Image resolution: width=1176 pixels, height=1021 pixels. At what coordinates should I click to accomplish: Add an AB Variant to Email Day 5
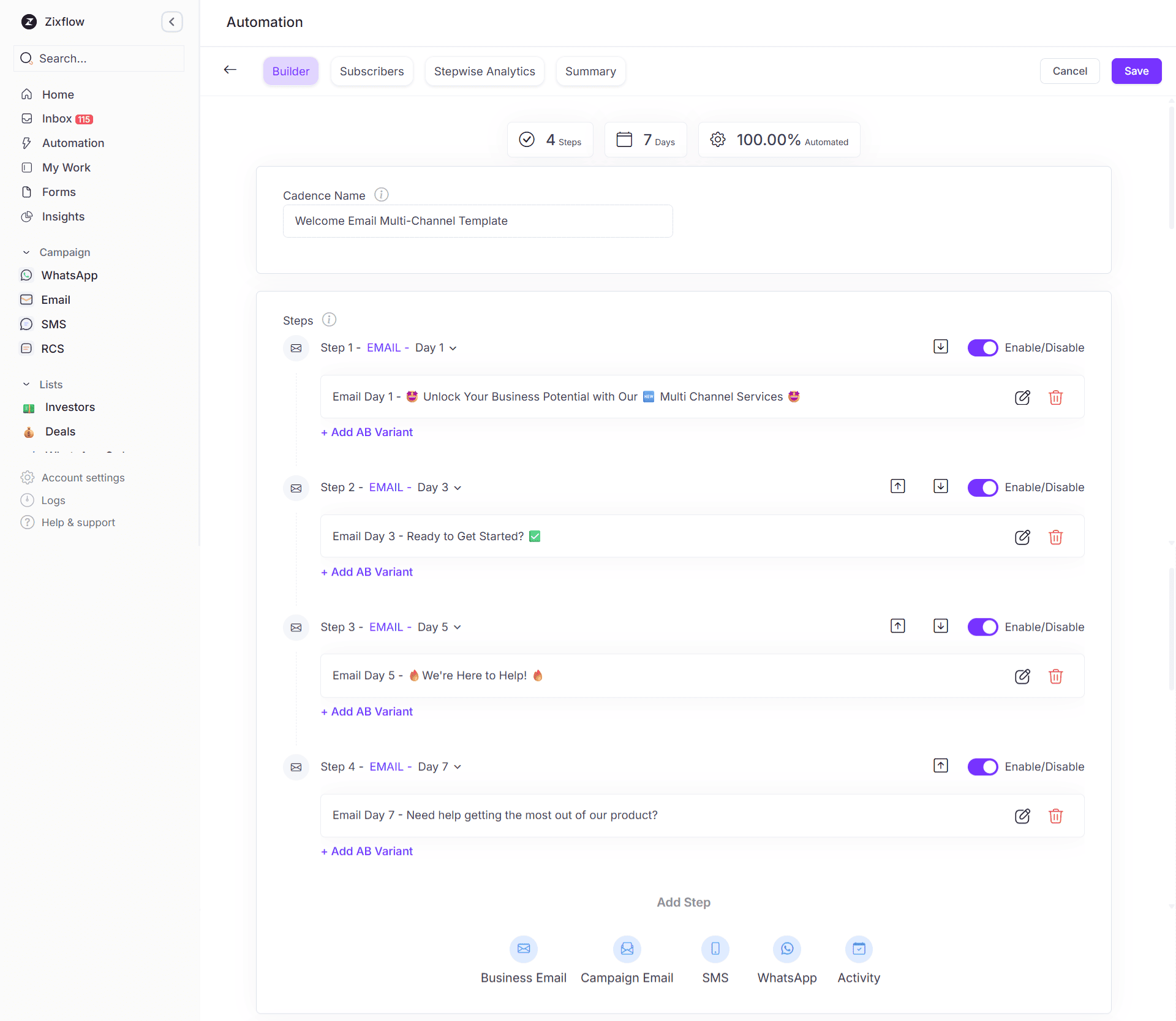tap(366, 711)
